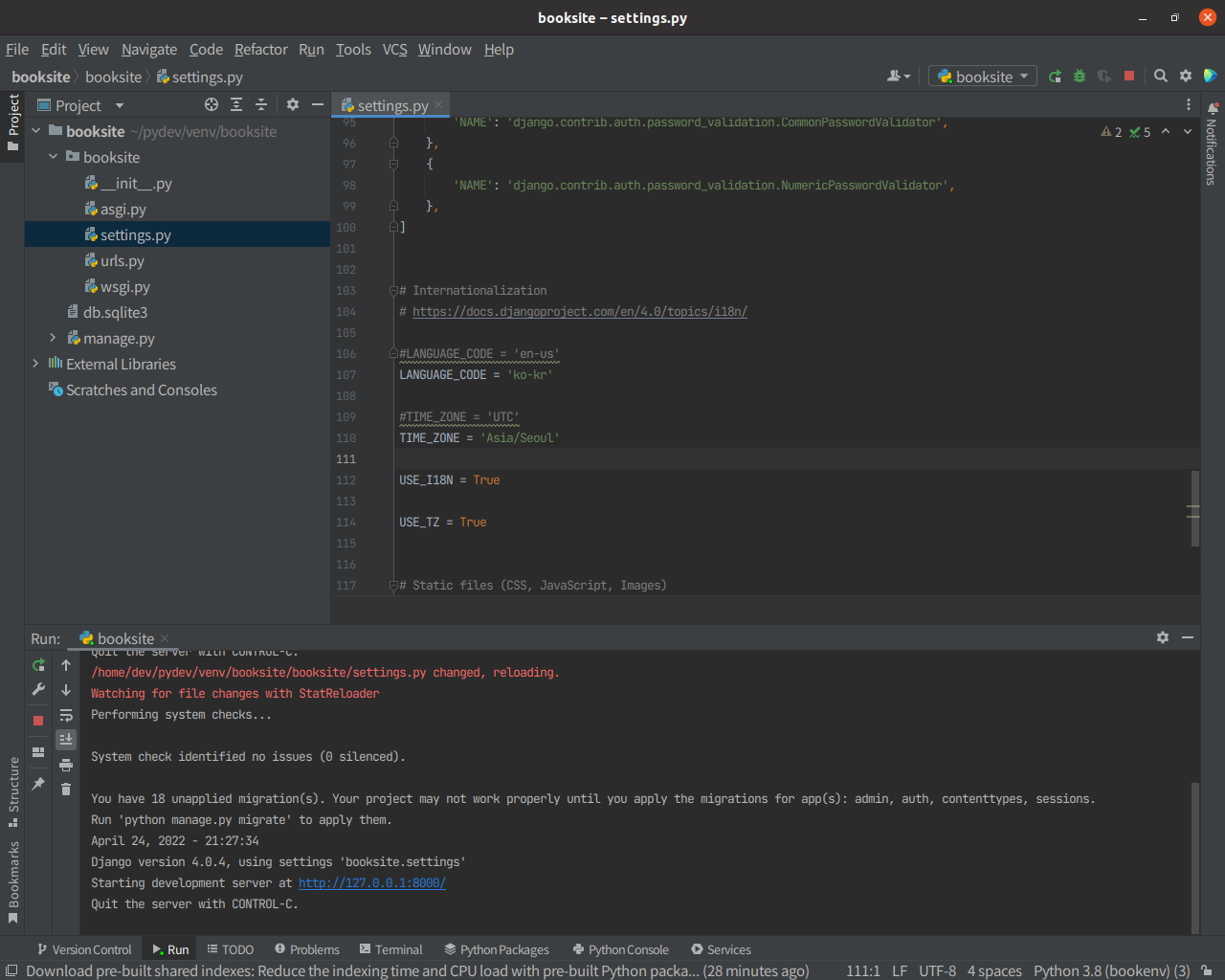1225x980 pixels.
Task: Pin the Run tab with the pin icon
Action: (38, 784)
